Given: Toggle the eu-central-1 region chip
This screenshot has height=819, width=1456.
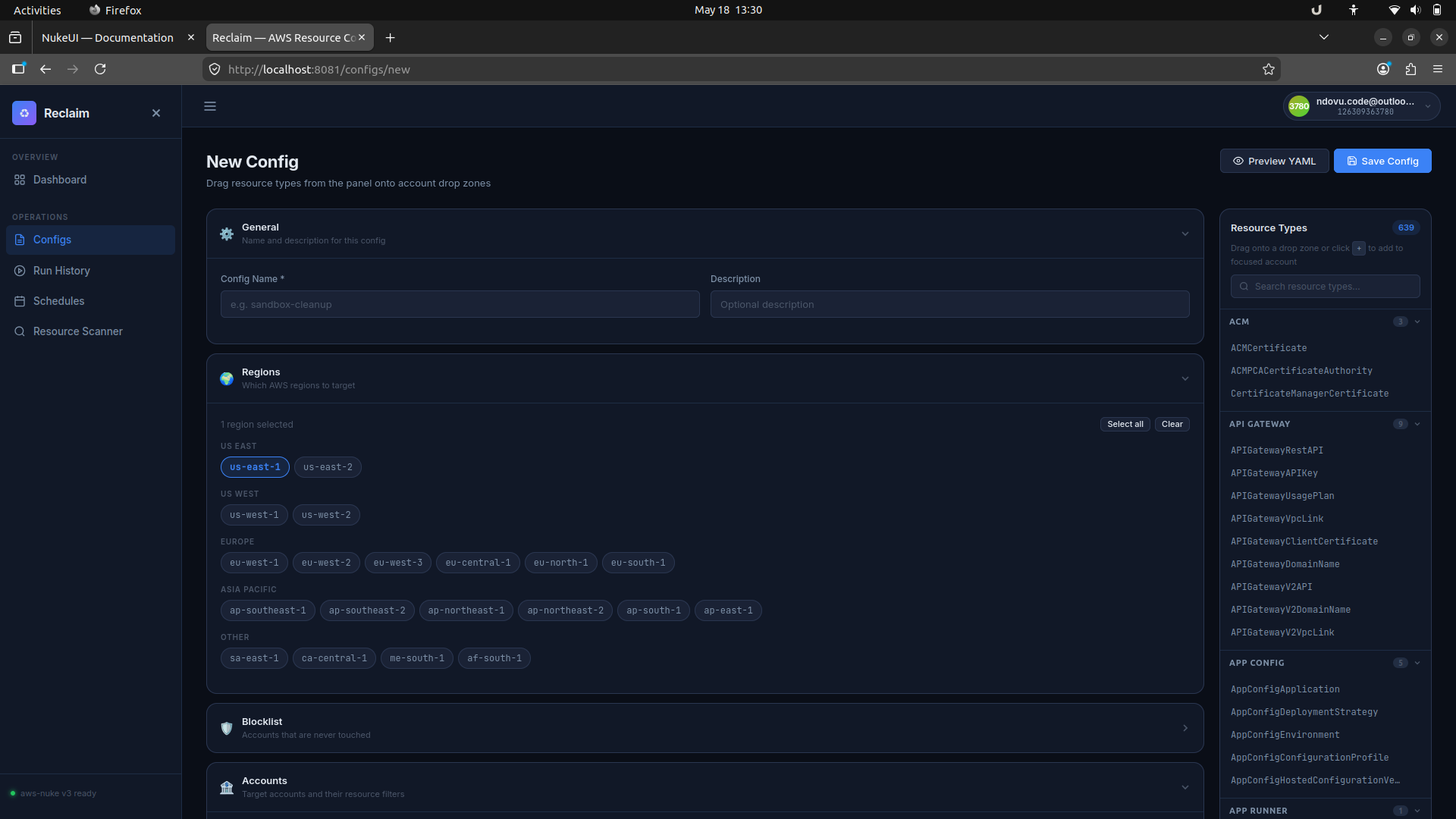Looking at the screenshot, I should tap(478, 563).
